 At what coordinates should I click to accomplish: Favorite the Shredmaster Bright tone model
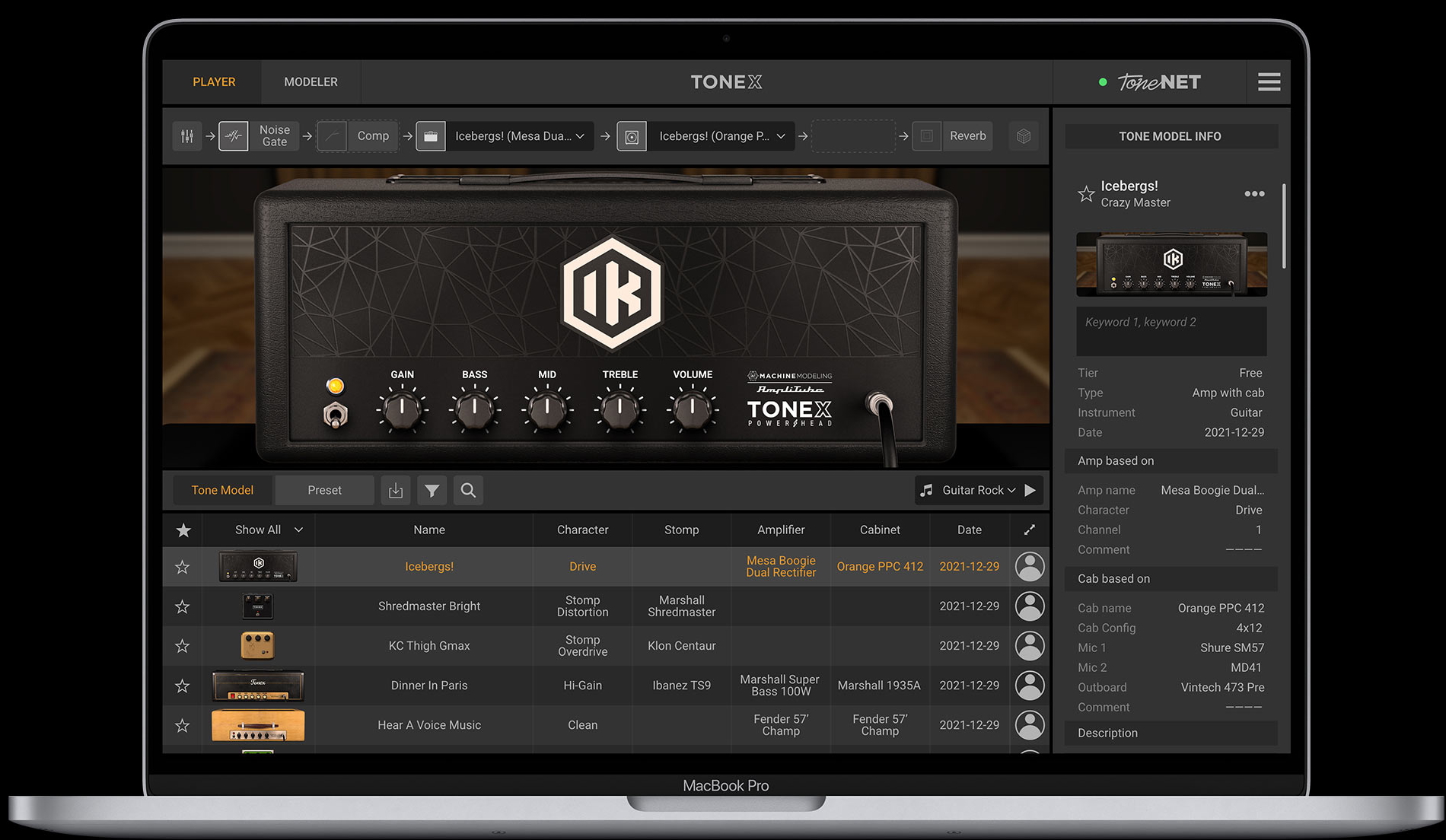[x=183, y=606]
